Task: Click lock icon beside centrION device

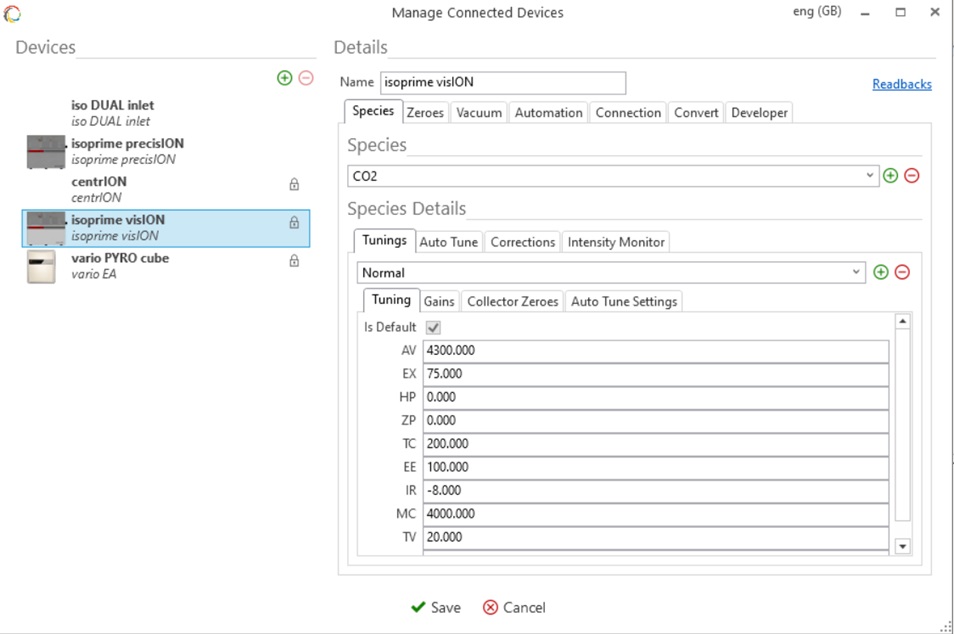Action: tap(294, 184)
